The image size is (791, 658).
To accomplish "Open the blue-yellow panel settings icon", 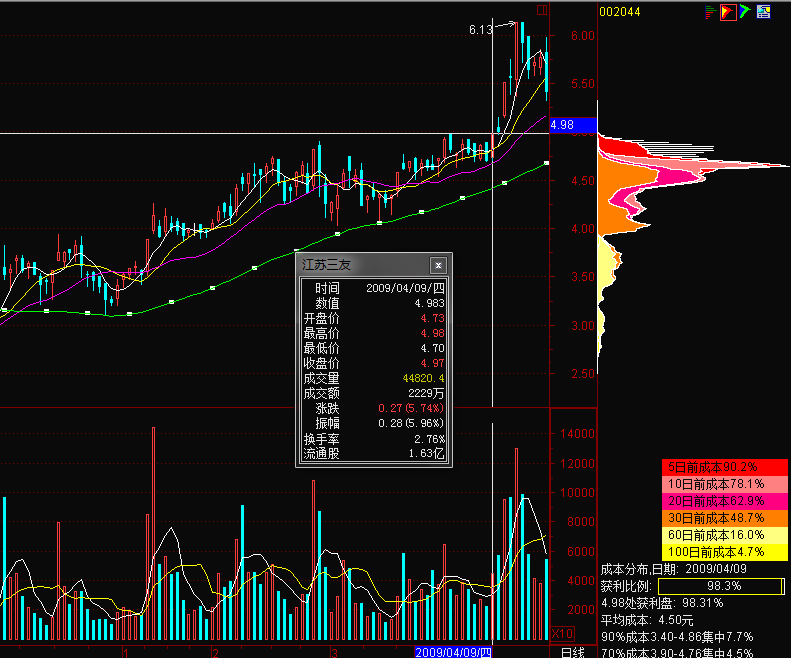I will [x=764, y=12].
